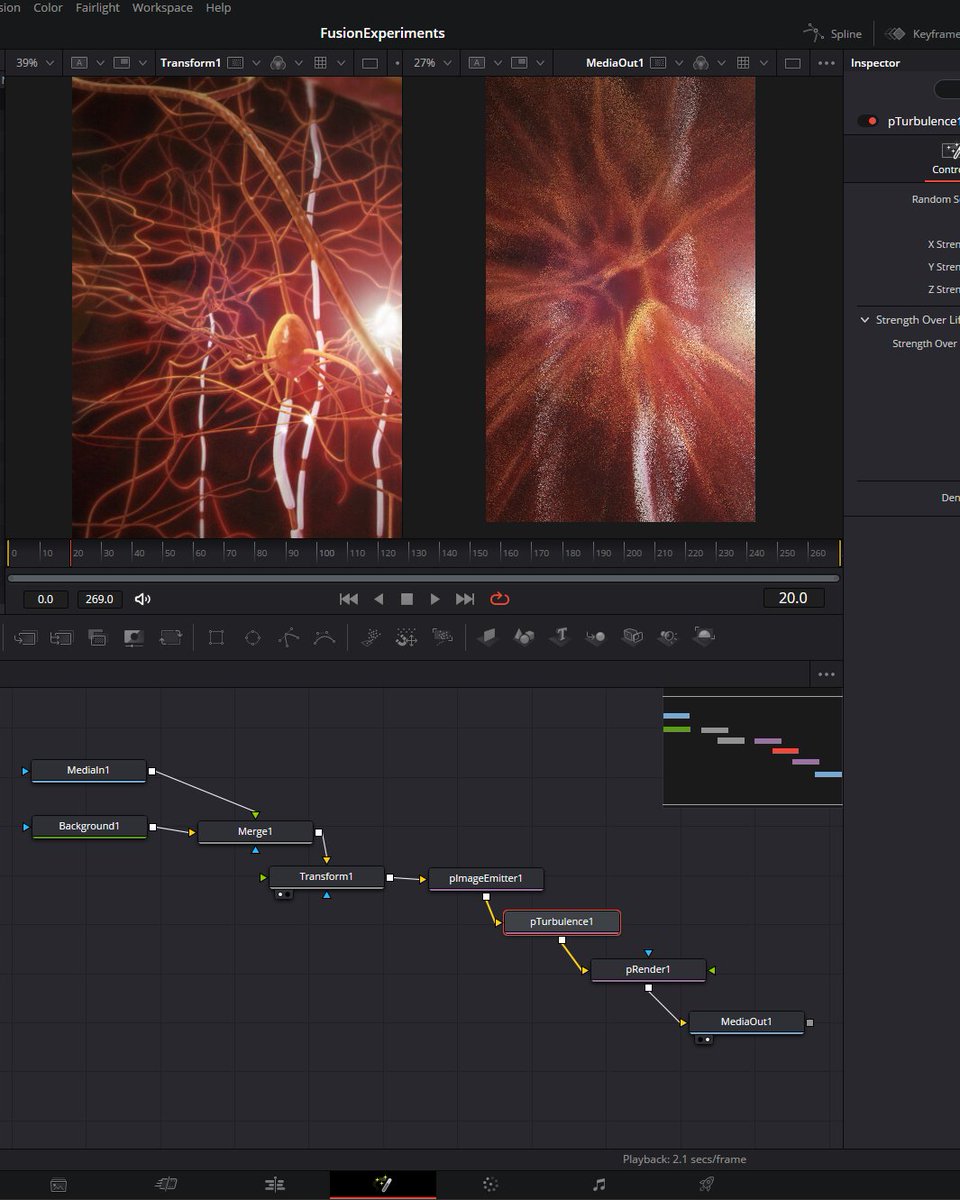960x1200 pixels.
Task: Open the 39% zoom dropdown
Action: click(x=35, y=63)
